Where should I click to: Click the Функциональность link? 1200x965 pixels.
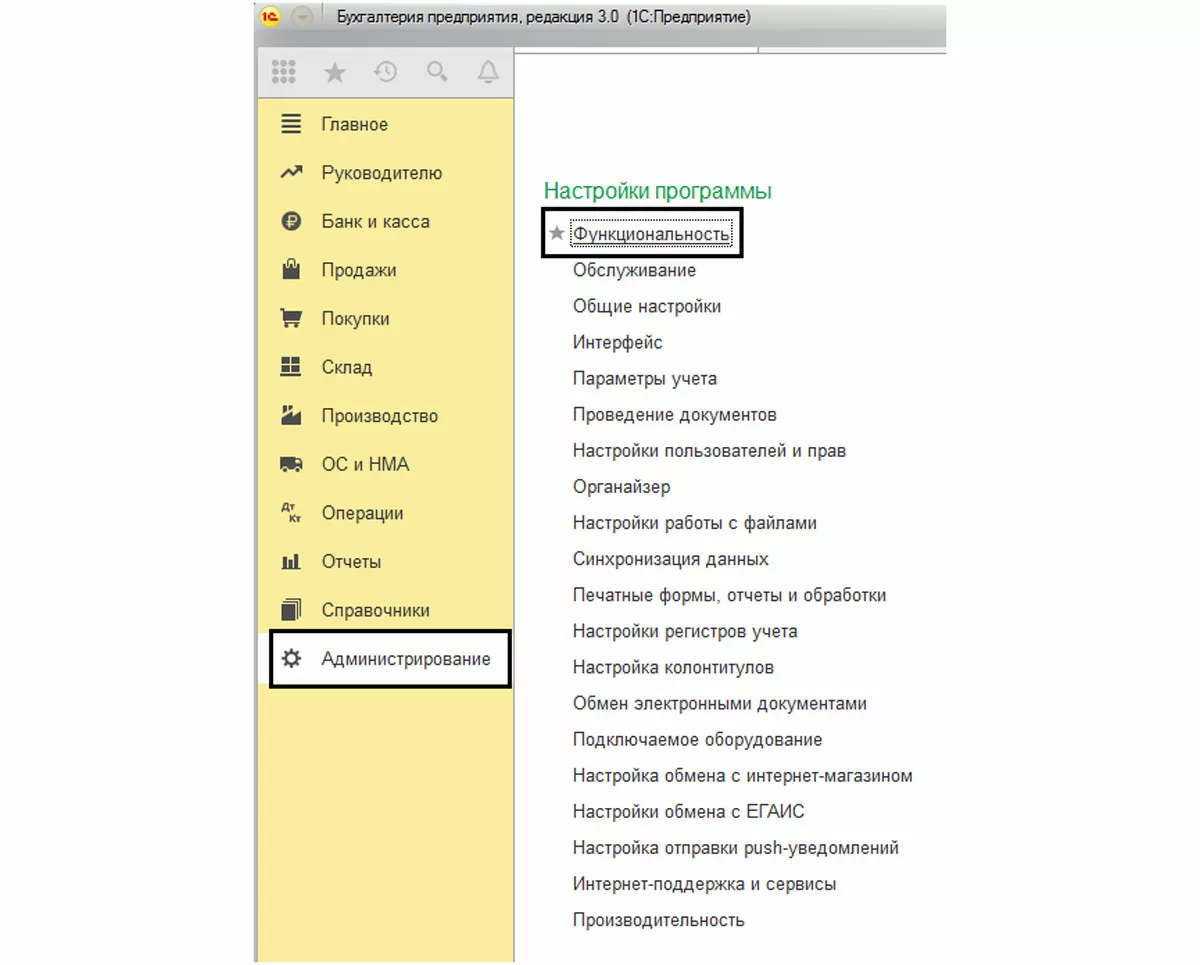coord(651,234)
